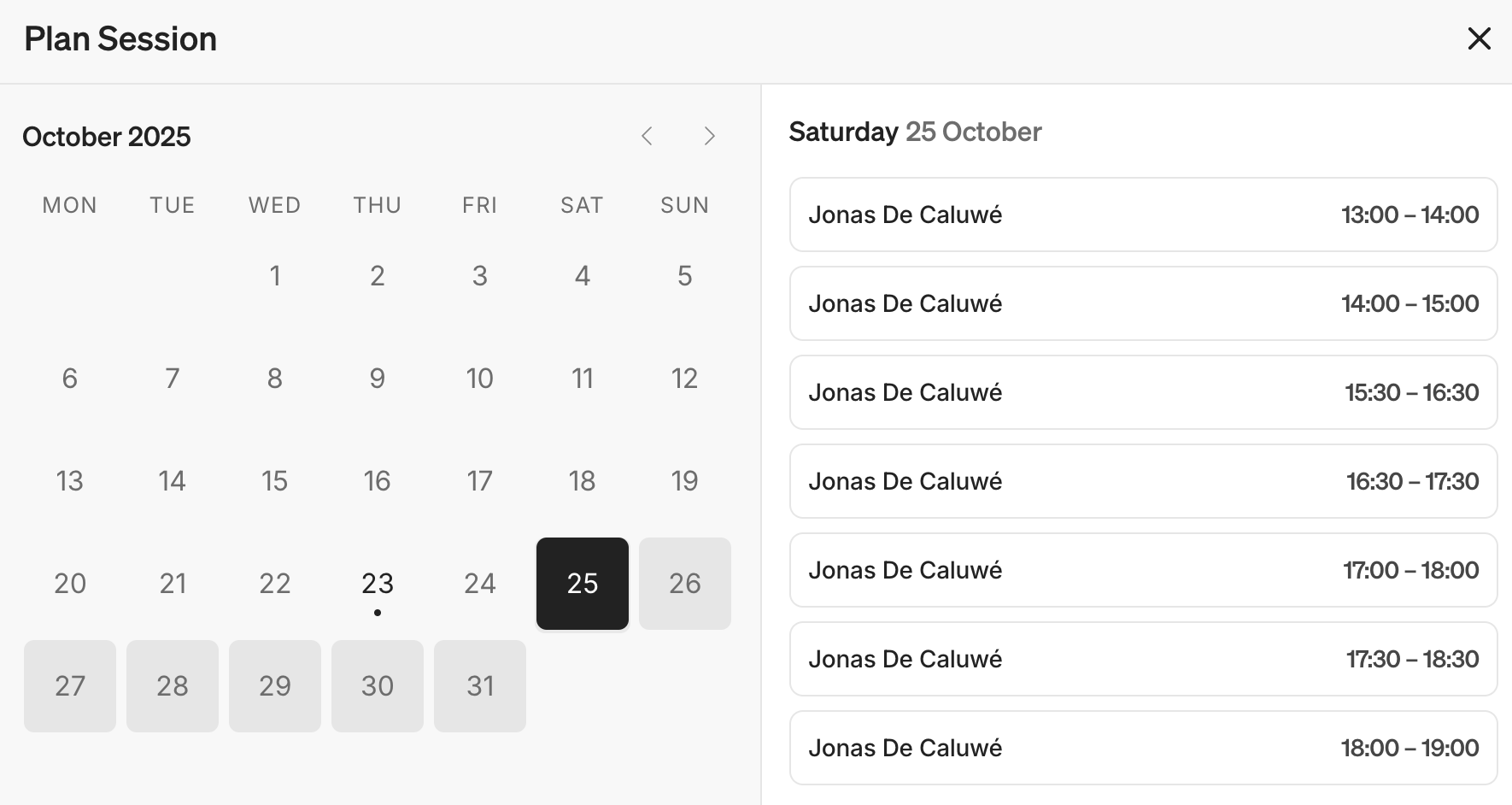Image resolution: width=1512 pixels, height=805 pixels.
Task: Close the Plan Session dialog
Action: pos(1479,38)
